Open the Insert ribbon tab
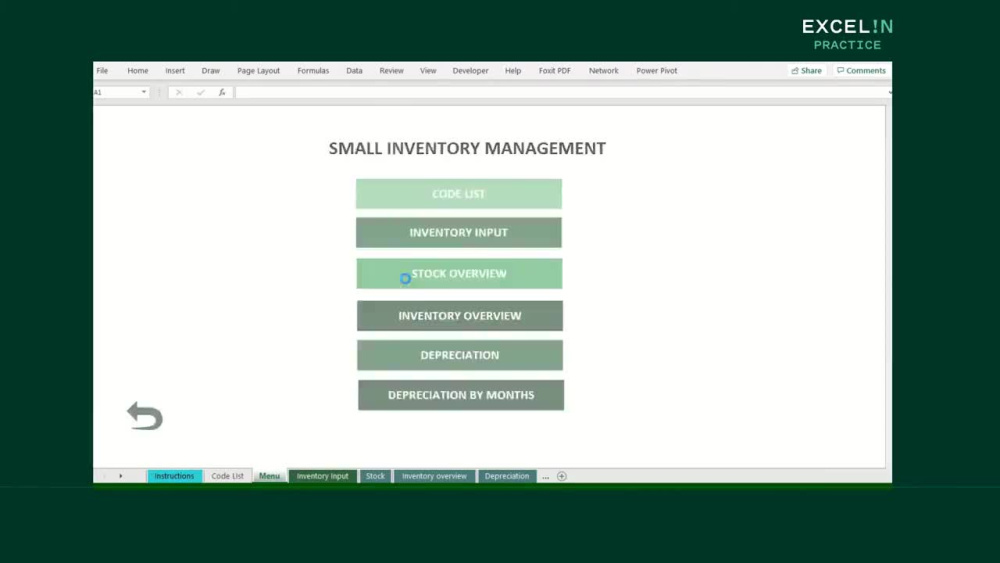Image resolution: width=1000 pixels, height=563 pixels. click(x=175, y=71)
